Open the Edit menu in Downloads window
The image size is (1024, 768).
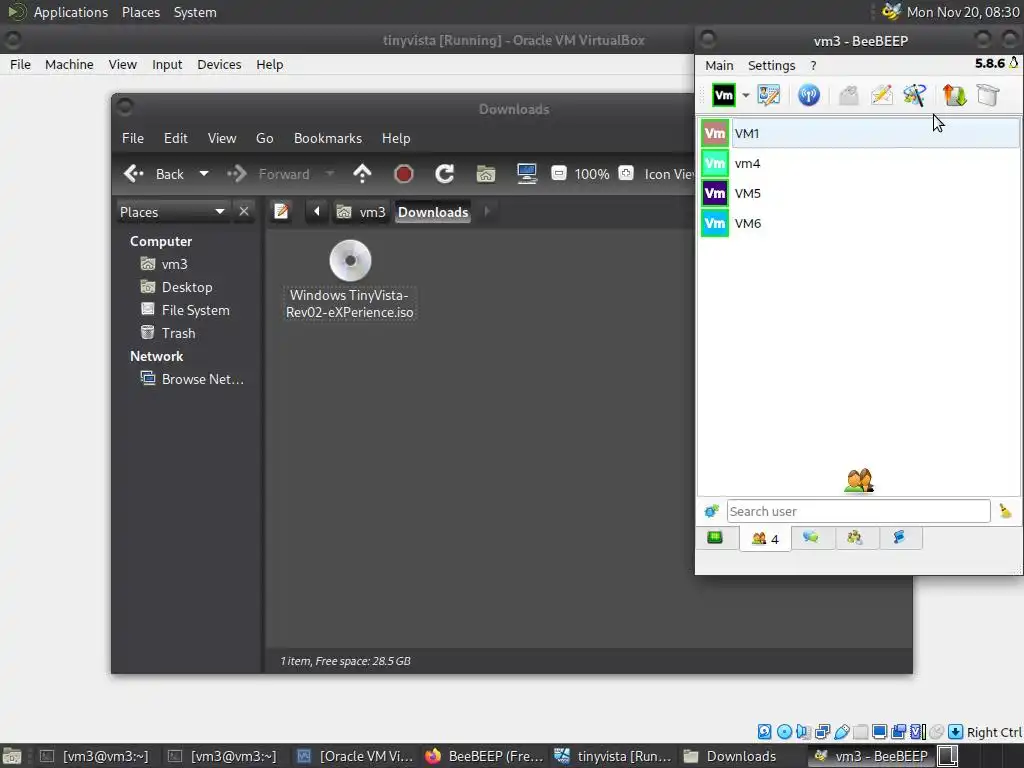[x=176, y=138]
